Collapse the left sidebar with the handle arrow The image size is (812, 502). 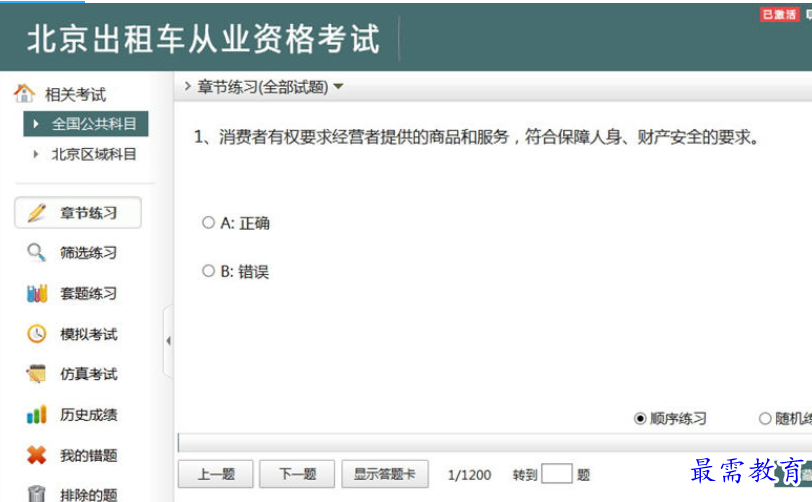coord(168,340)
